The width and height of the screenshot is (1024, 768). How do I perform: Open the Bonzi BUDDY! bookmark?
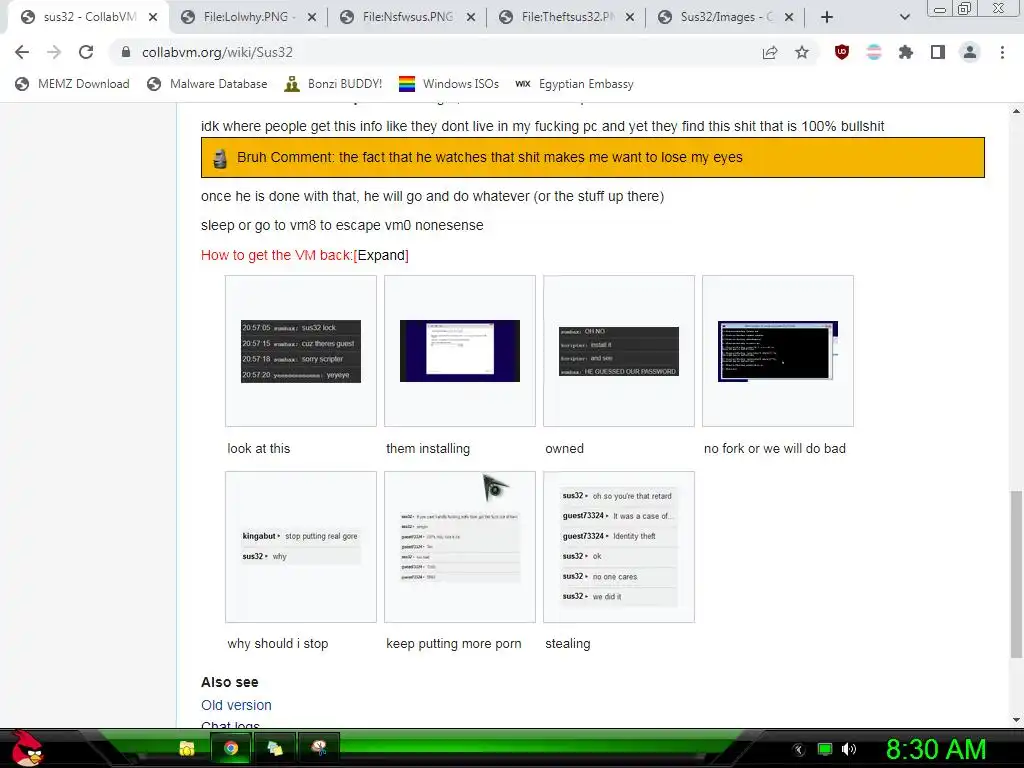tap(333, 84)
